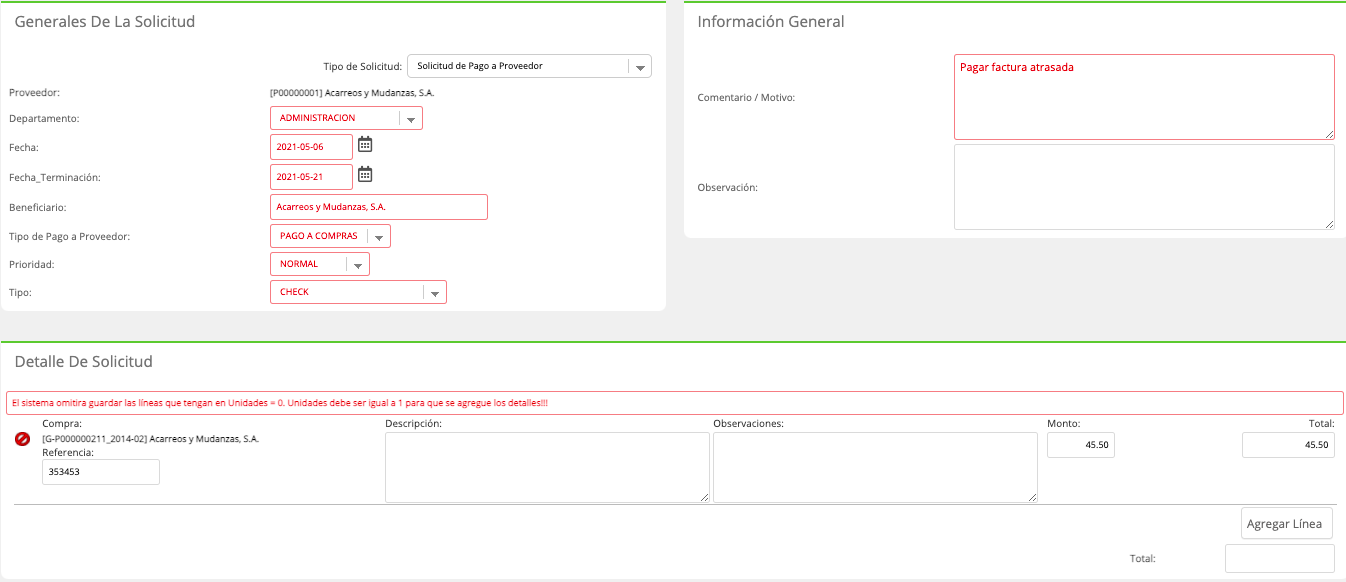Click the red Unidades warning message
The image size is (1346, 582).
pyautogui.click(x=674, y=403)
